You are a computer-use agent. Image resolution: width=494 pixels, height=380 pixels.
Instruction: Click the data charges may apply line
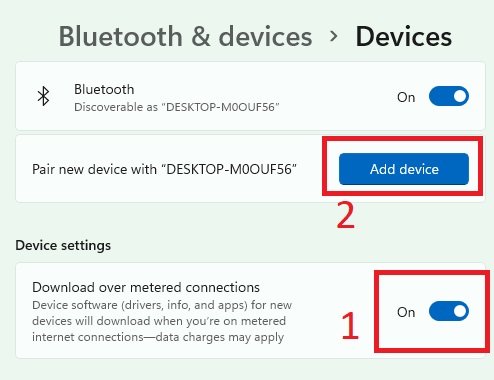158,337
